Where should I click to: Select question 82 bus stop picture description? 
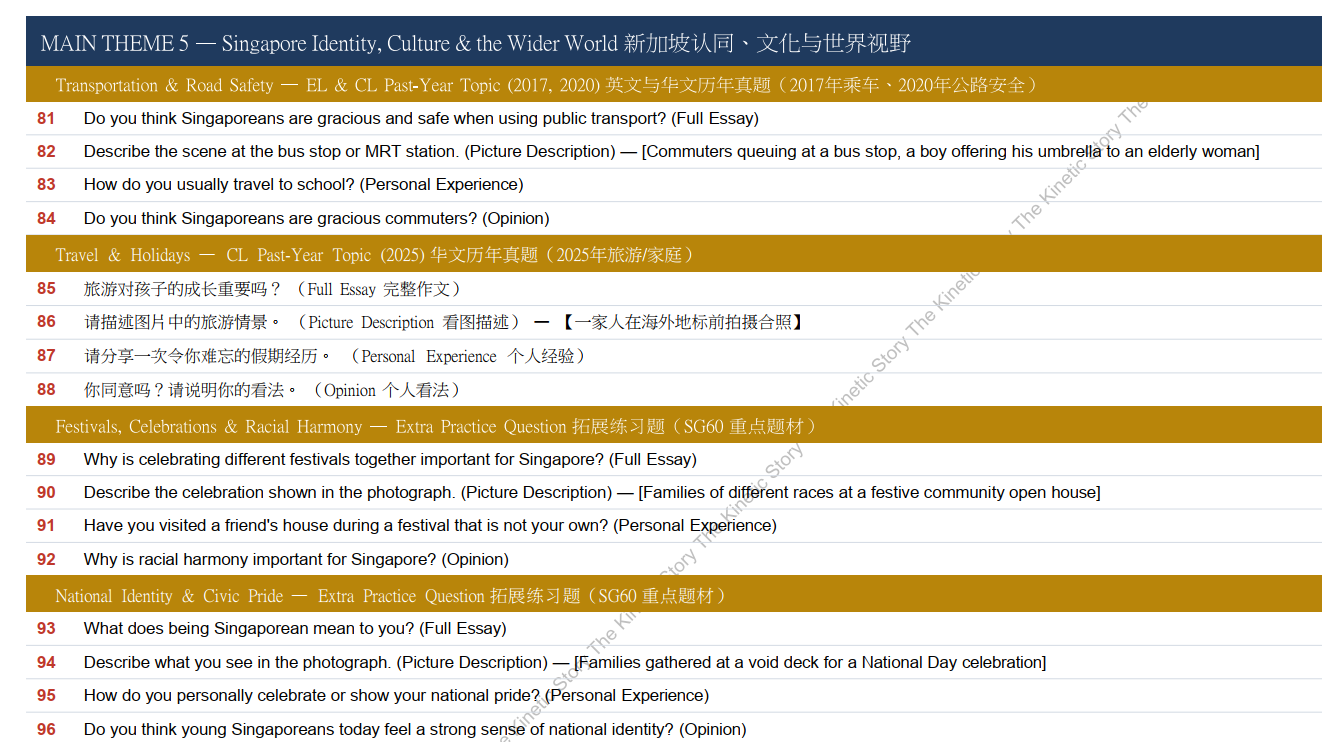click(671, 151)
